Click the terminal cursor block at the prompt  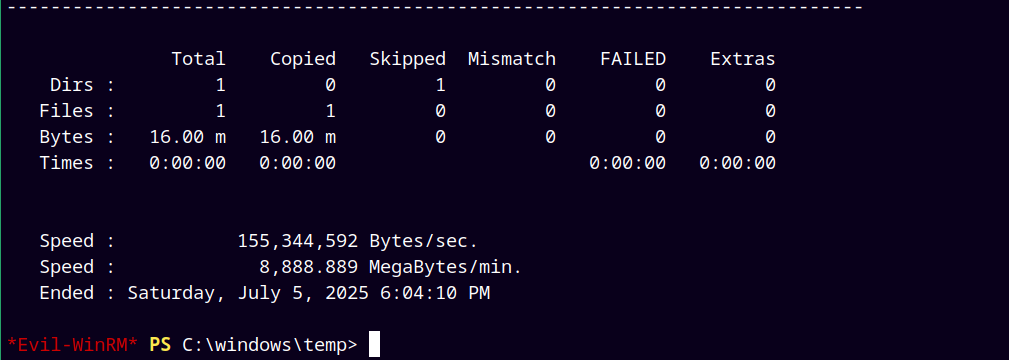375,344
